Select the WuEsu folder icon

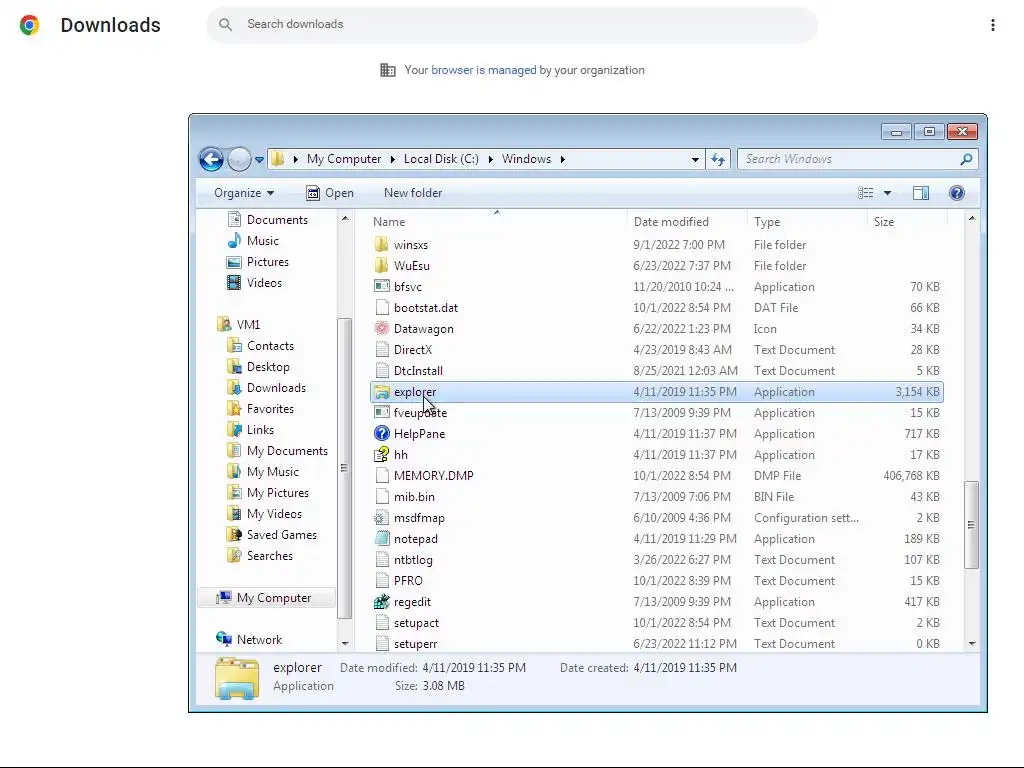tap(382, 266)
